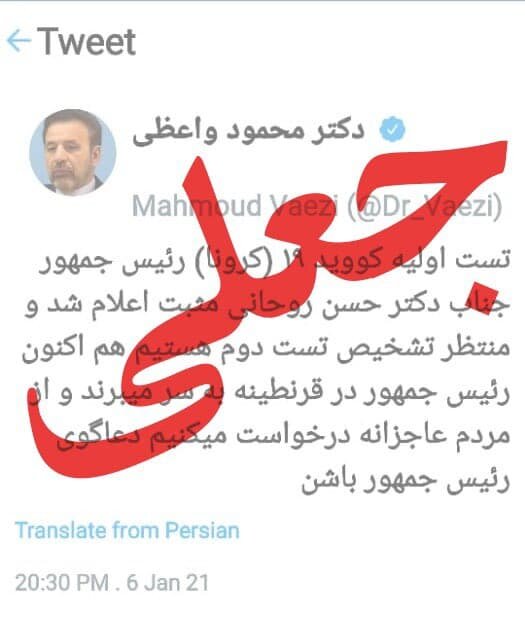Go back using the blue arrow

pyautogui.click(x=18, y=41)
